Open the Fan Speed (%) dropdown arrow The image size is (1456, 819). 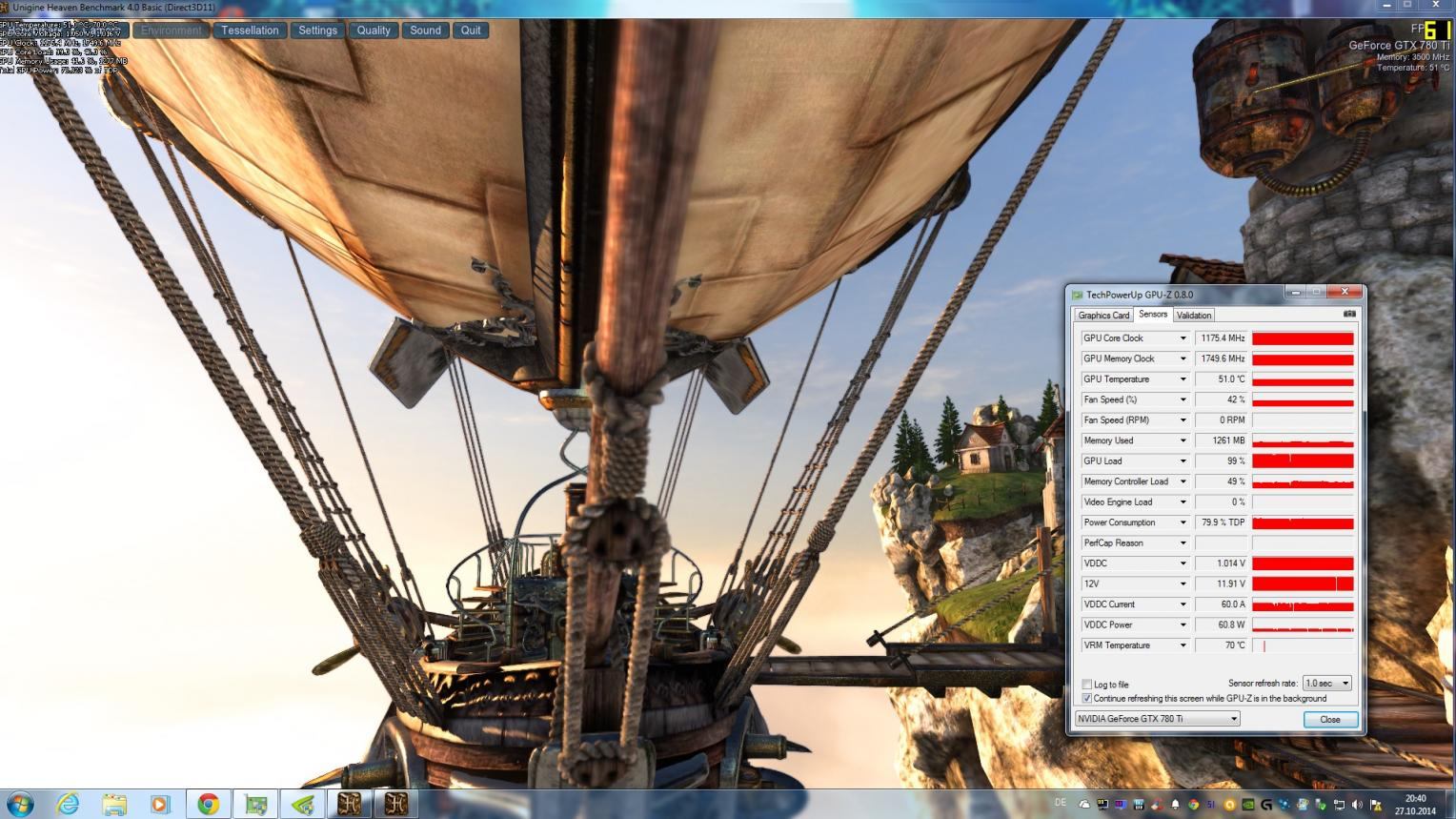(x=1183, y=399)
